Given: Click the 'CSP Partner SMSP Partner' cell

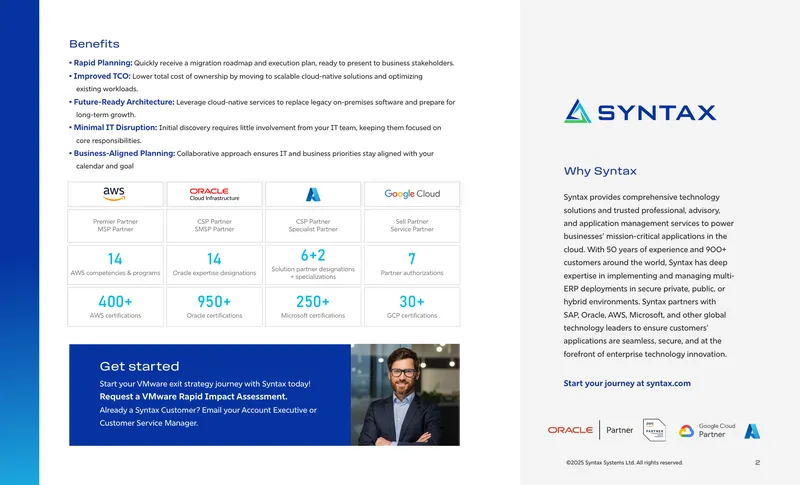Looking at the screenshot, I should [214, 225].
